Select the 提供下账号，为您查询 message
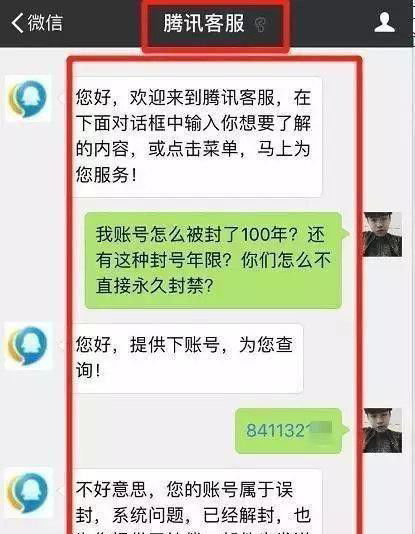The image size is (415, 534). pos(188,358)
